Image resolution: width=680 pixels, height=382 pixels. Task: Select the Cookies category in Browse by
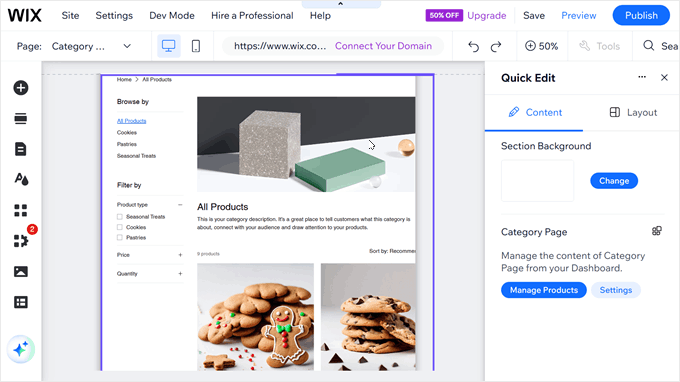coord(127,133)
